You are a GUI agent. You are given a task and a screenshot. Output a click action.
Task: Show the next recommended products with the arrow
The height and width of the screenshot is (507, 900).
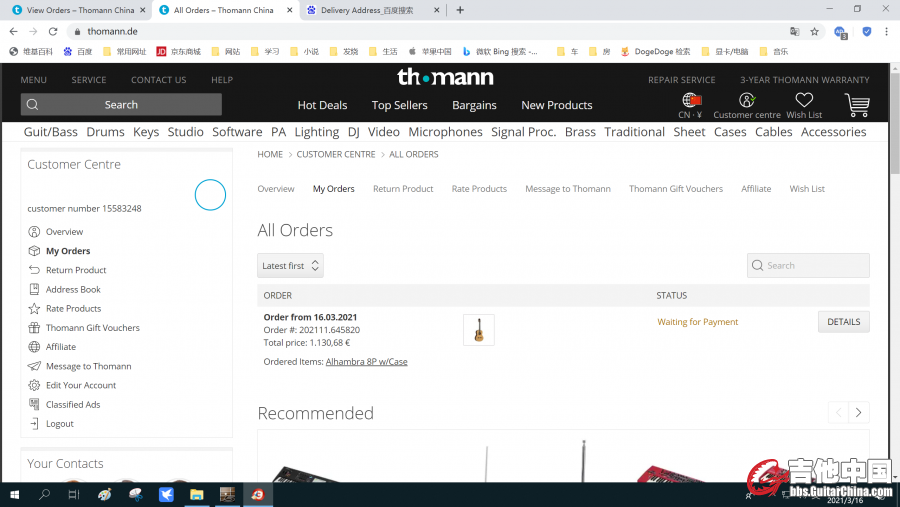(x=859, y=413)
